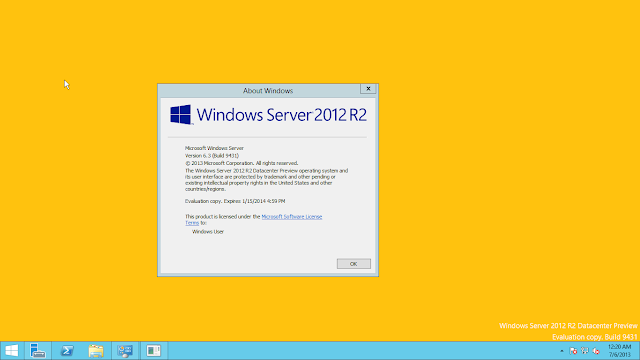This screenshot has height=360, width=640.
Task: Open the Microsoft Software License link
Action: point(291,217)
